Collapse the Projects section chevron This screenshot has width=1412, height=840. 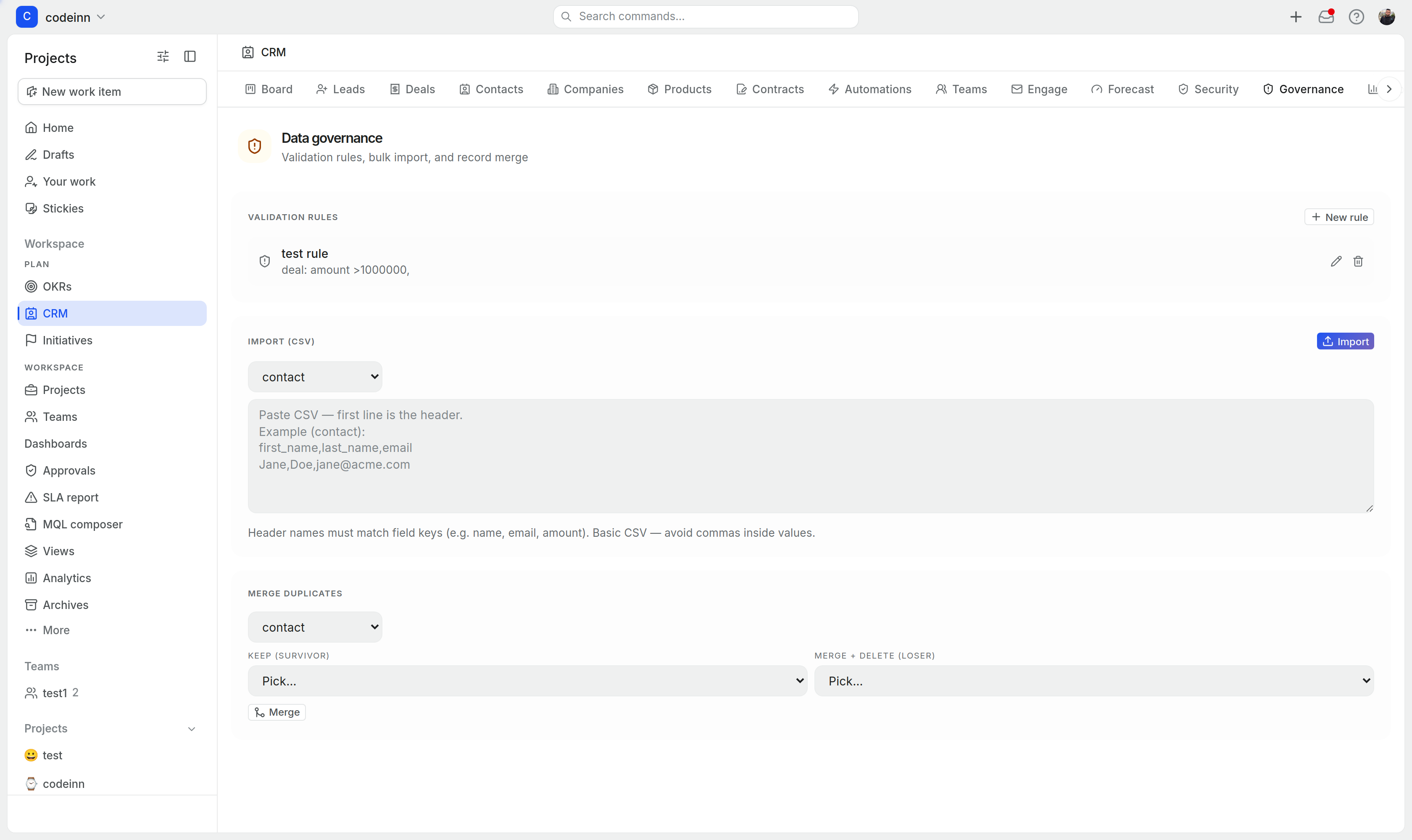click(192, 729)
